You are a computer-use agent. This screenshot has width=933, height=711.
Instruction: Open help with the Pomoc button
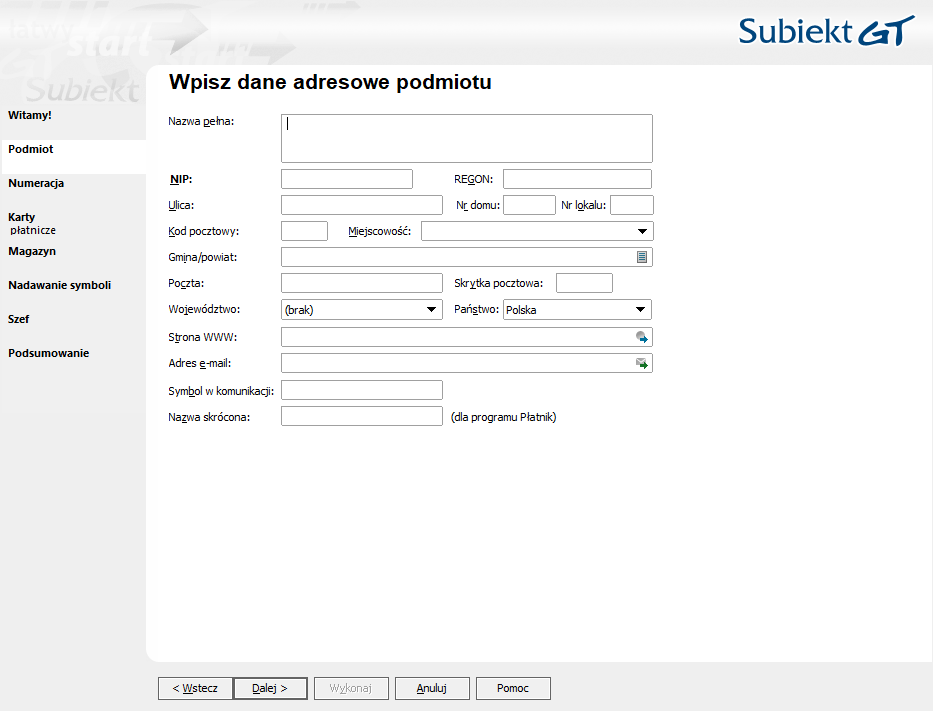tap(513, 688)
